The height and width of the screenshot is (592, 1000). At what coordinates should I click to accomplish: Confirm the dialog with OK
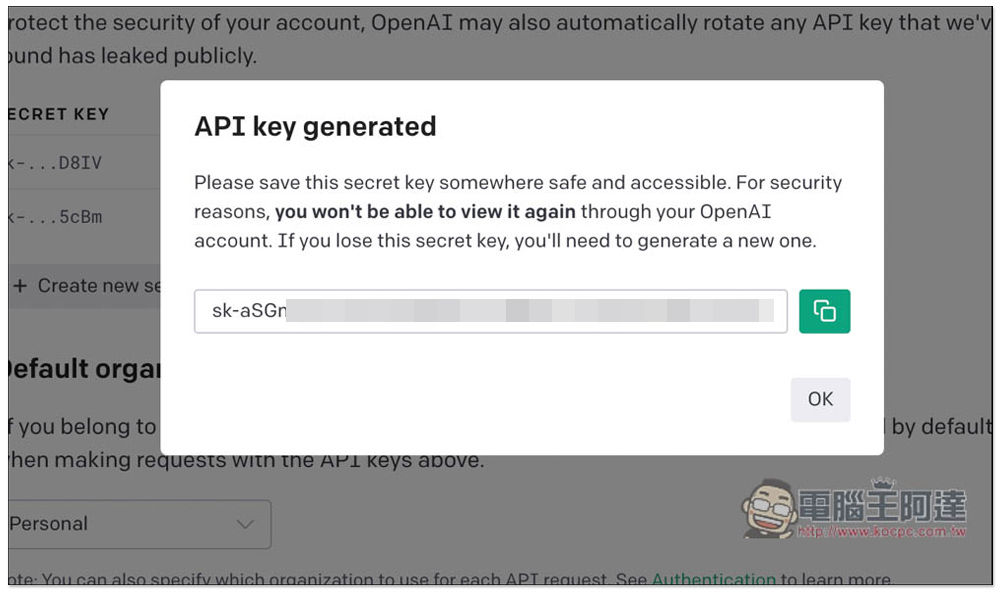click(820, 399)
